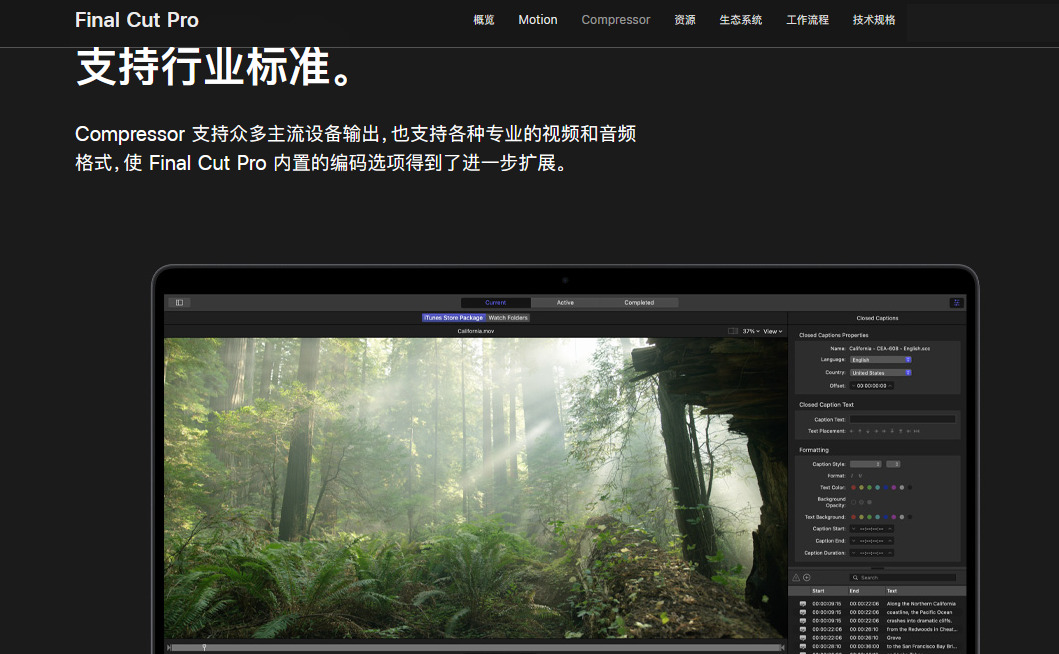Screen dimensions: 1059x654
Task: Click the End column header
Action: coord(854,591)
